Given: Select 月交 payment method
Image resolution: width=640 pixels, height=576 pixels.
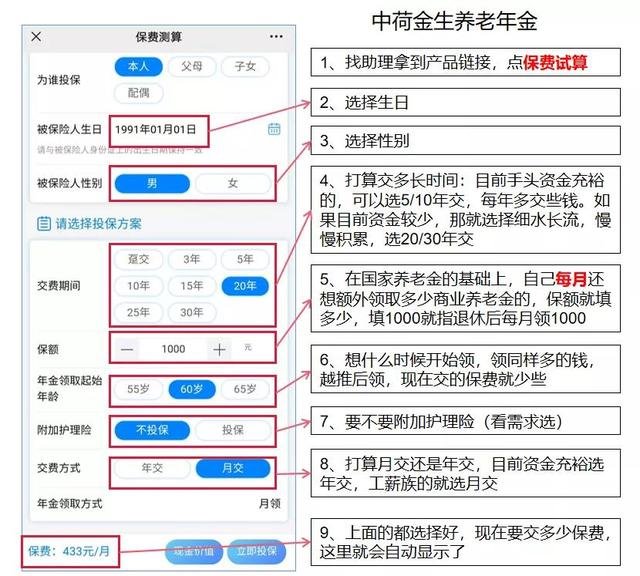Looking at the screenshot, I should tap(233, 468).
